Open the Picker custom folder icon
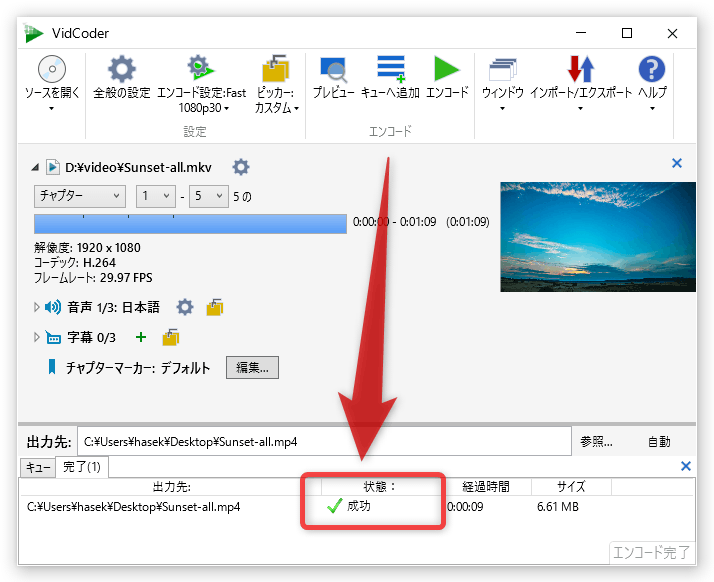 tap(276, 69)
